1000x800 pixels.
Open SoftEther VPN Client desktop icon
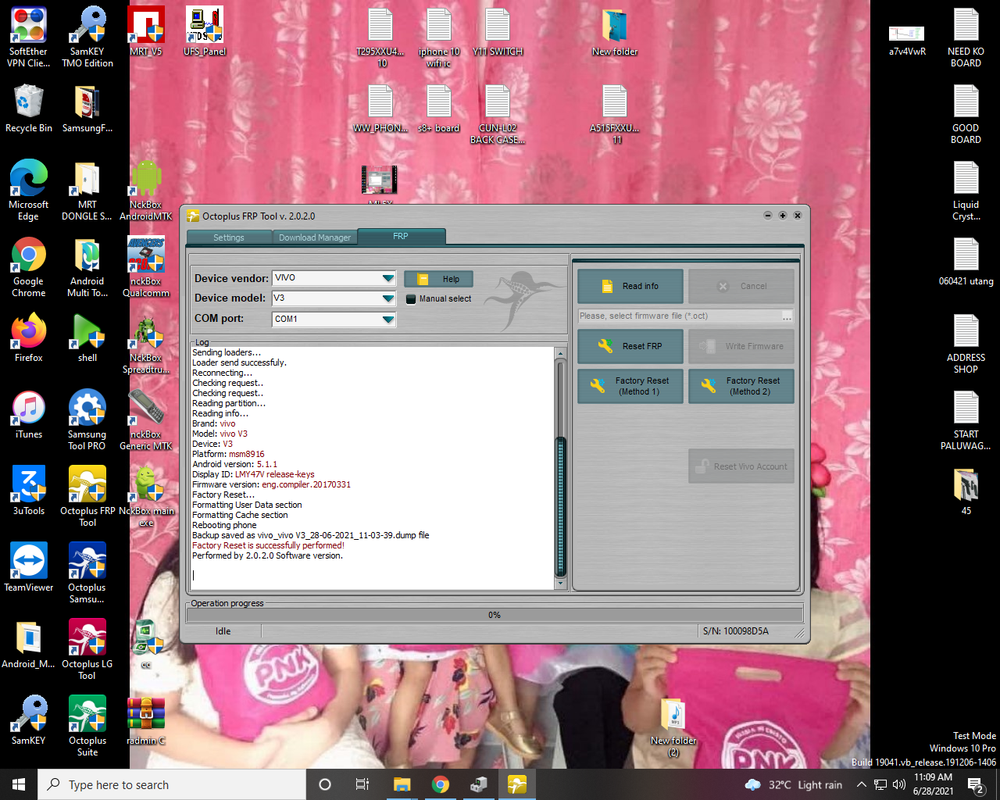point(28,37)
